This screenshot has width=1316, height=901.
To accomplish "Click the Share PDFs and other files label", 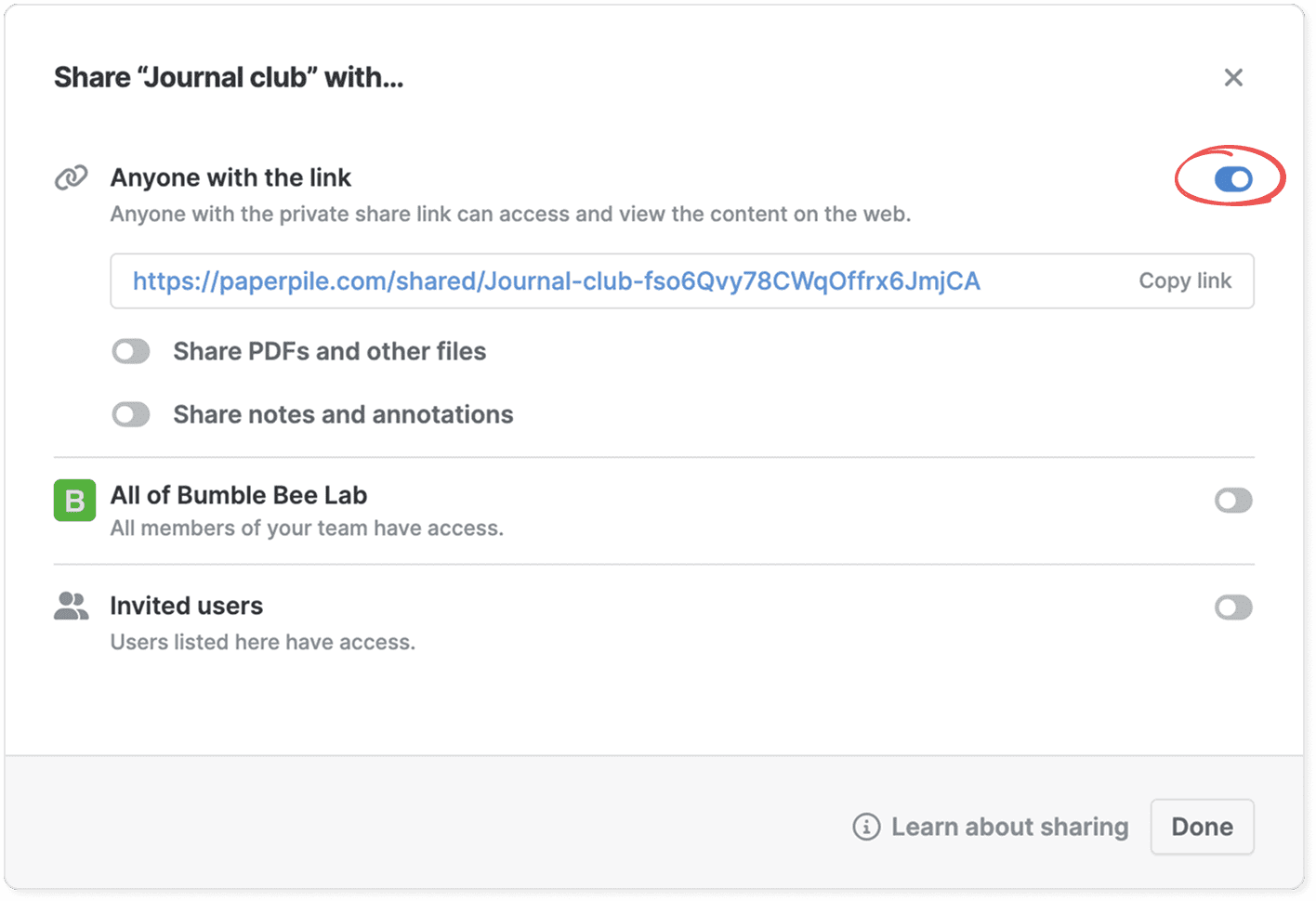I will [329, 351].
